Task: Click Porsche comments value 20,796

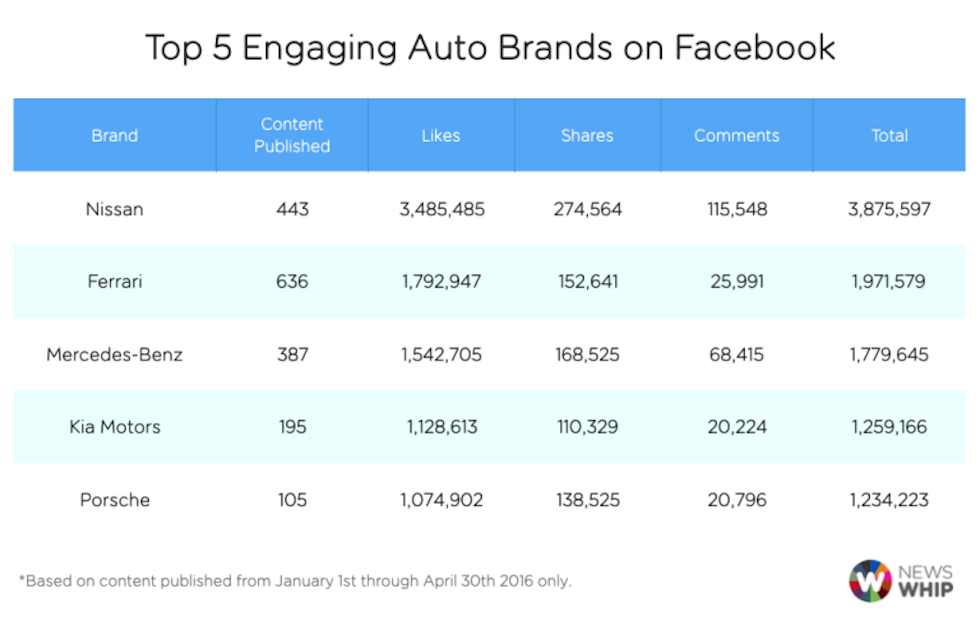Action: 737,499
